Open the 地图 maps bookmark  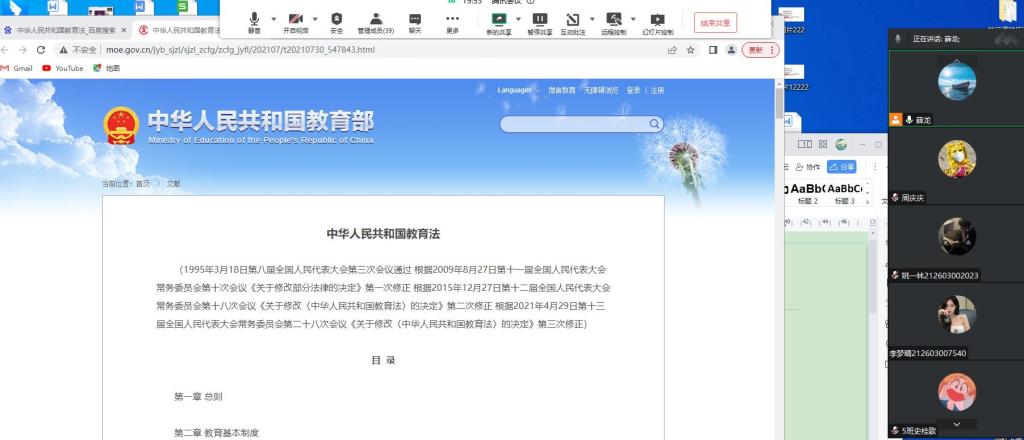107,68
